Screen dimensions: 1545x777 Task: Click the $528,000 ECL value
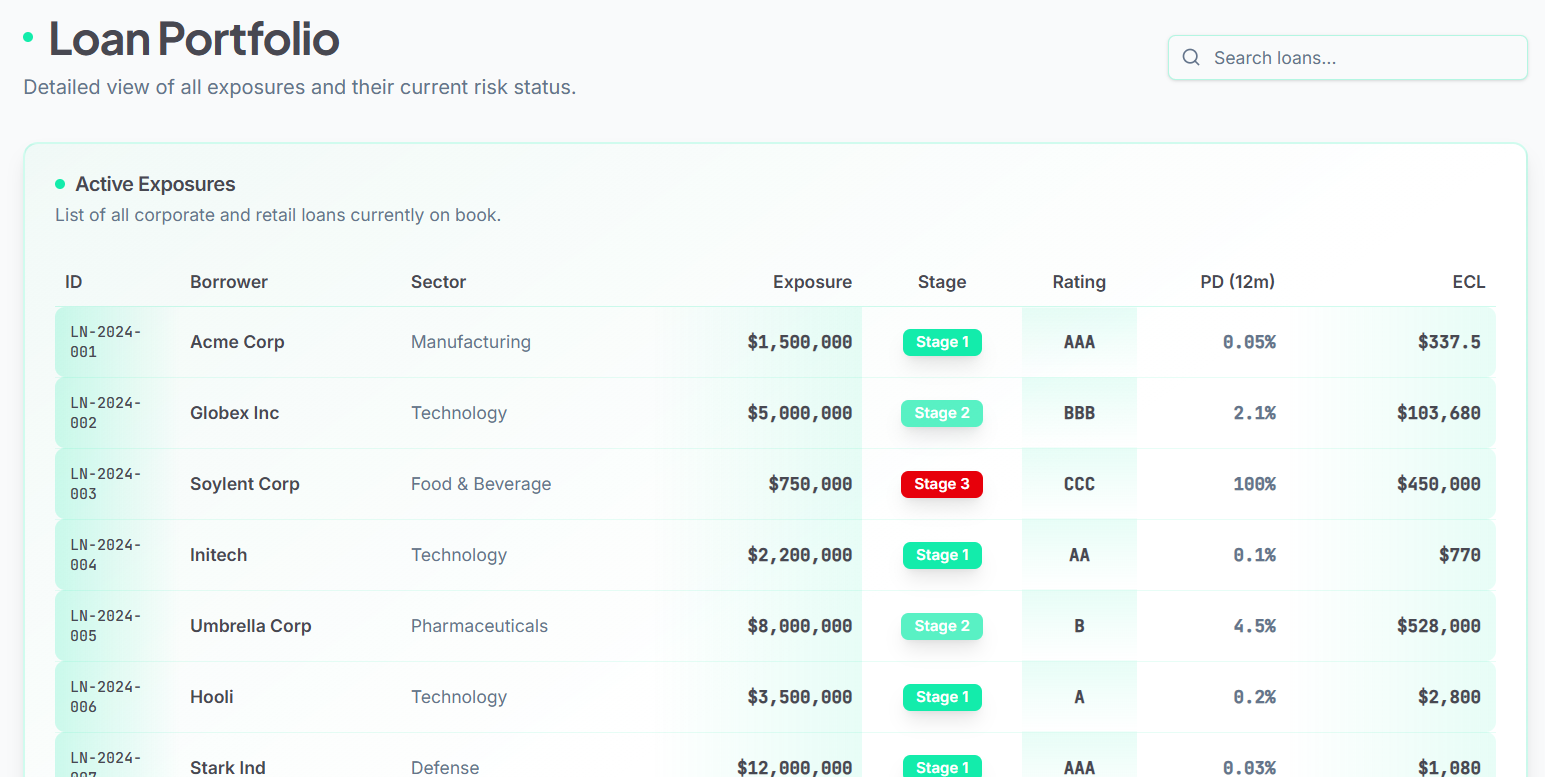[1439, 626]
